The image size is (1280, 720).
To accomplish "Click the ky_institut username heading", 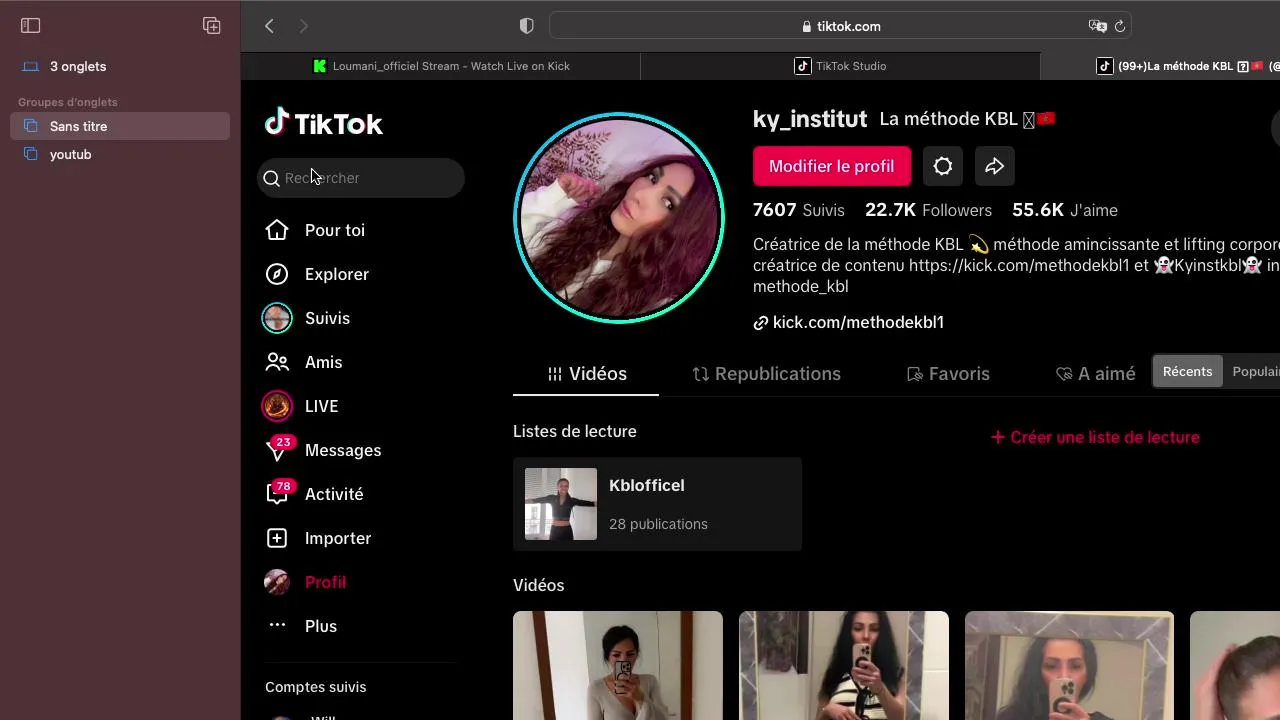I will pyautogui.click(x=810, y=119).
